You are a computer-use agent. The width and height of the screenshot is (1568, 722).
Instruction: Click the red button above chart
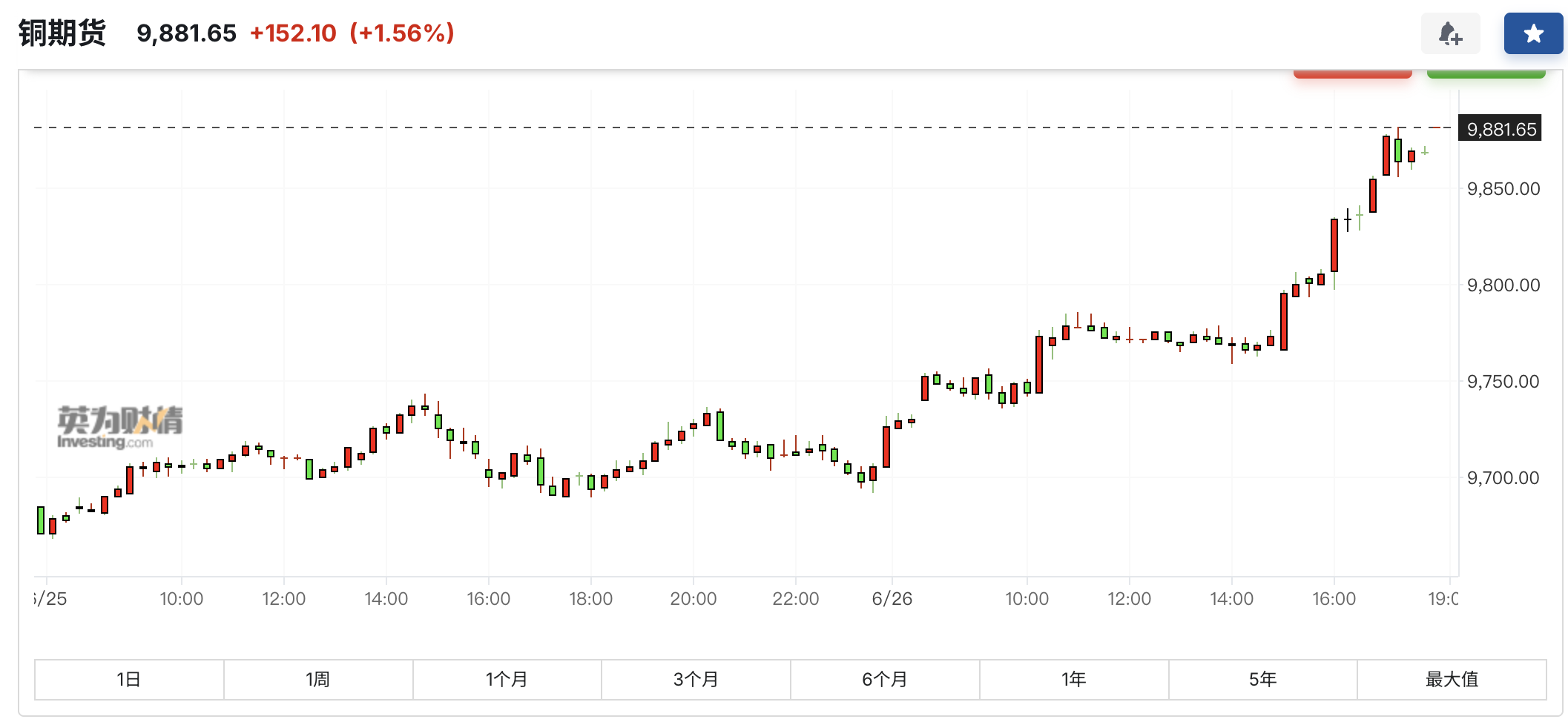click(1352, 74)
